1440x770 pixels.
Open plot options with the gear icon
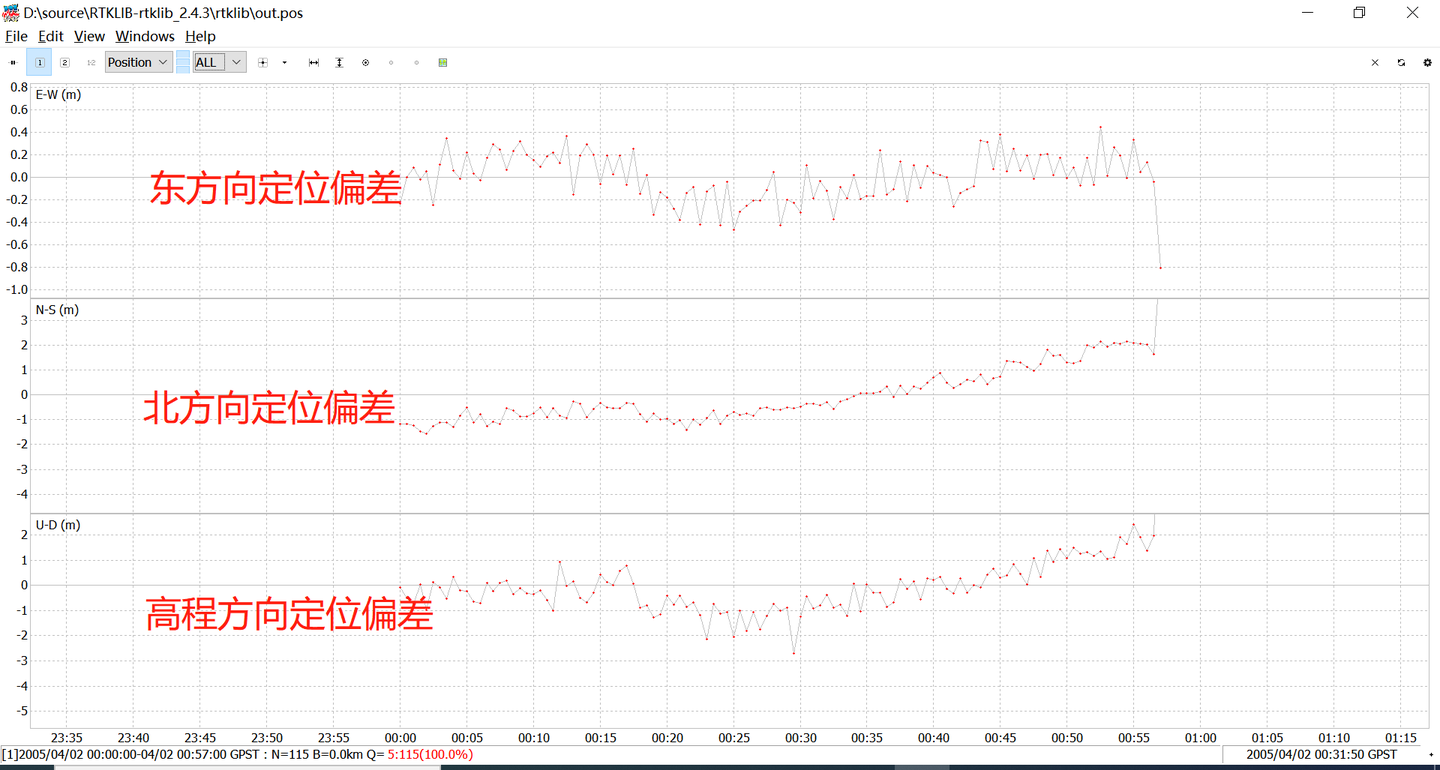[1427, 62]
